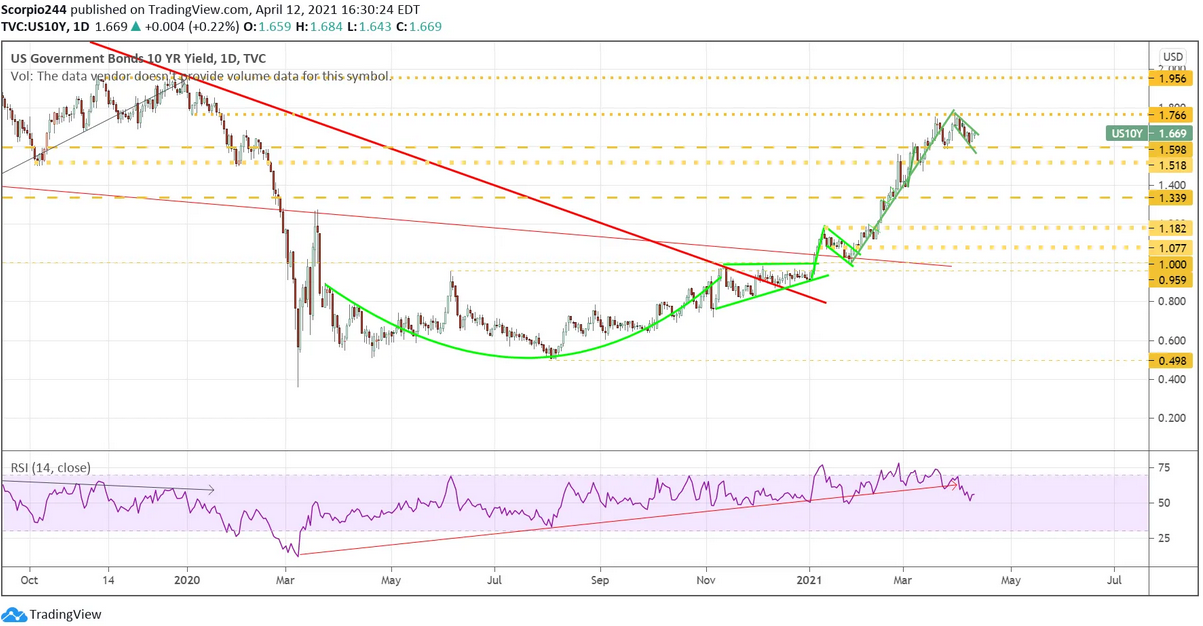Image resolution: width=1203 pixels, height=626 pixels.
Task: Click the 1.598 price level label
Action: point(1172,148)
